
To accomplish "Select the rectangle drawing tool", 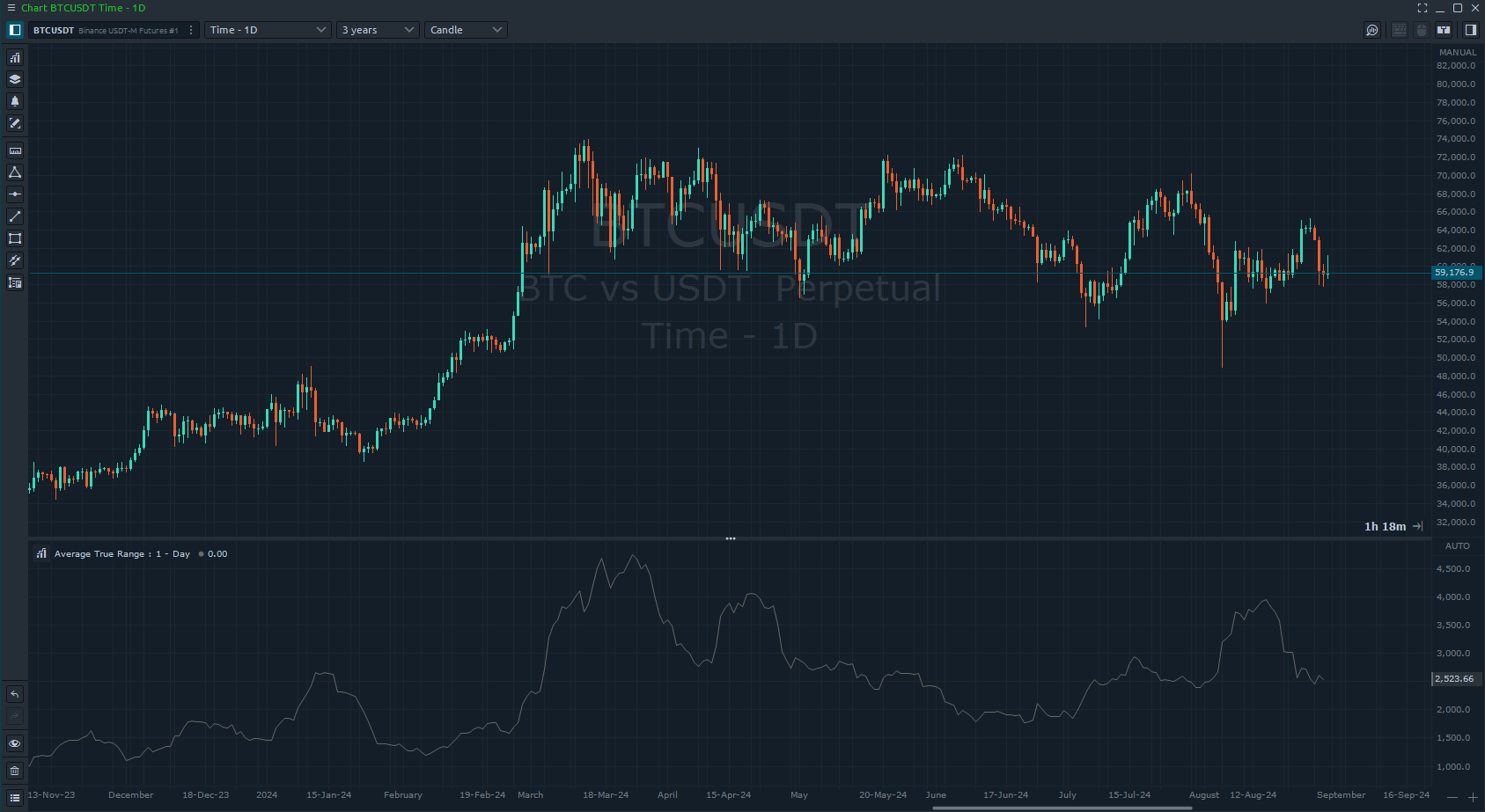I will coord(15,238).
